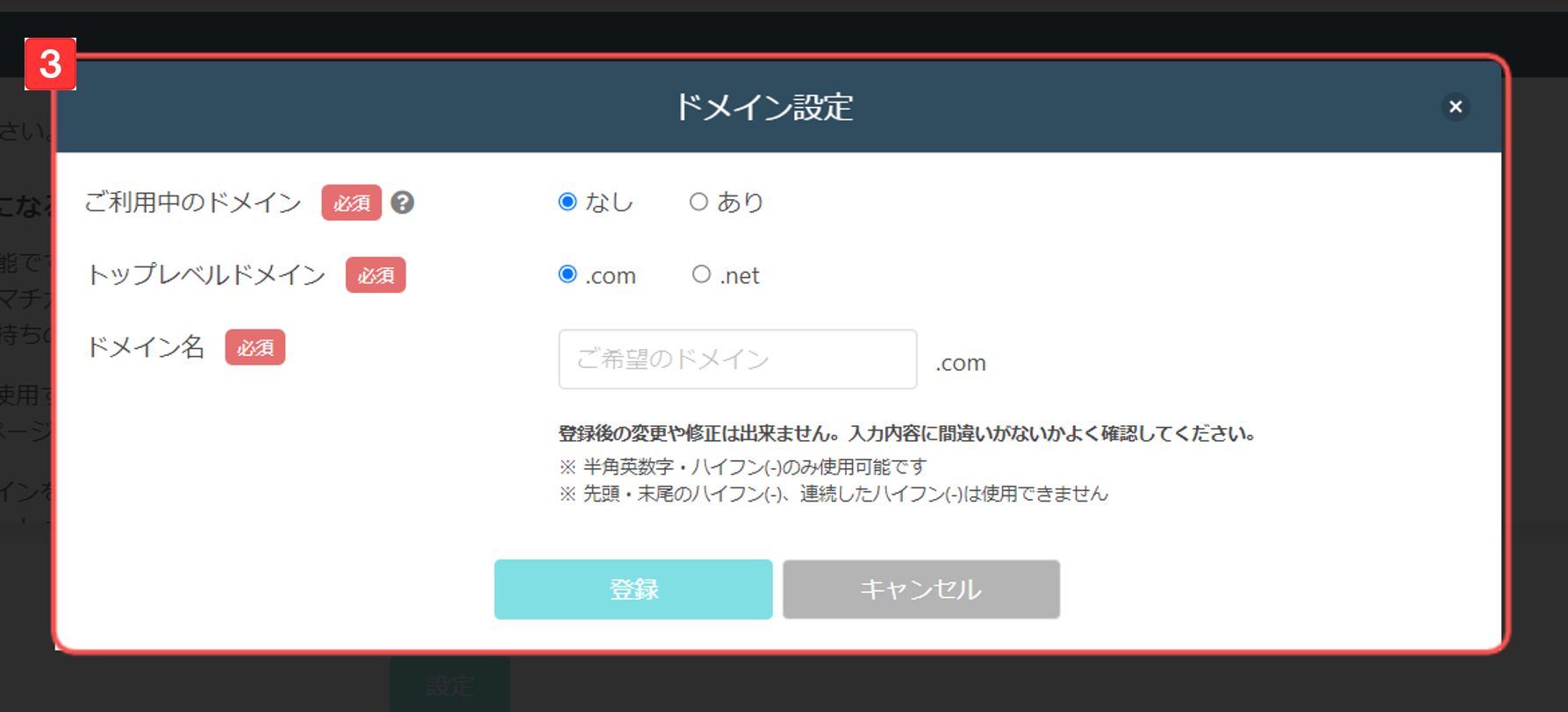Click the ご利用中のドメイン label text
Screen dimensions: 1568x712
193,203
